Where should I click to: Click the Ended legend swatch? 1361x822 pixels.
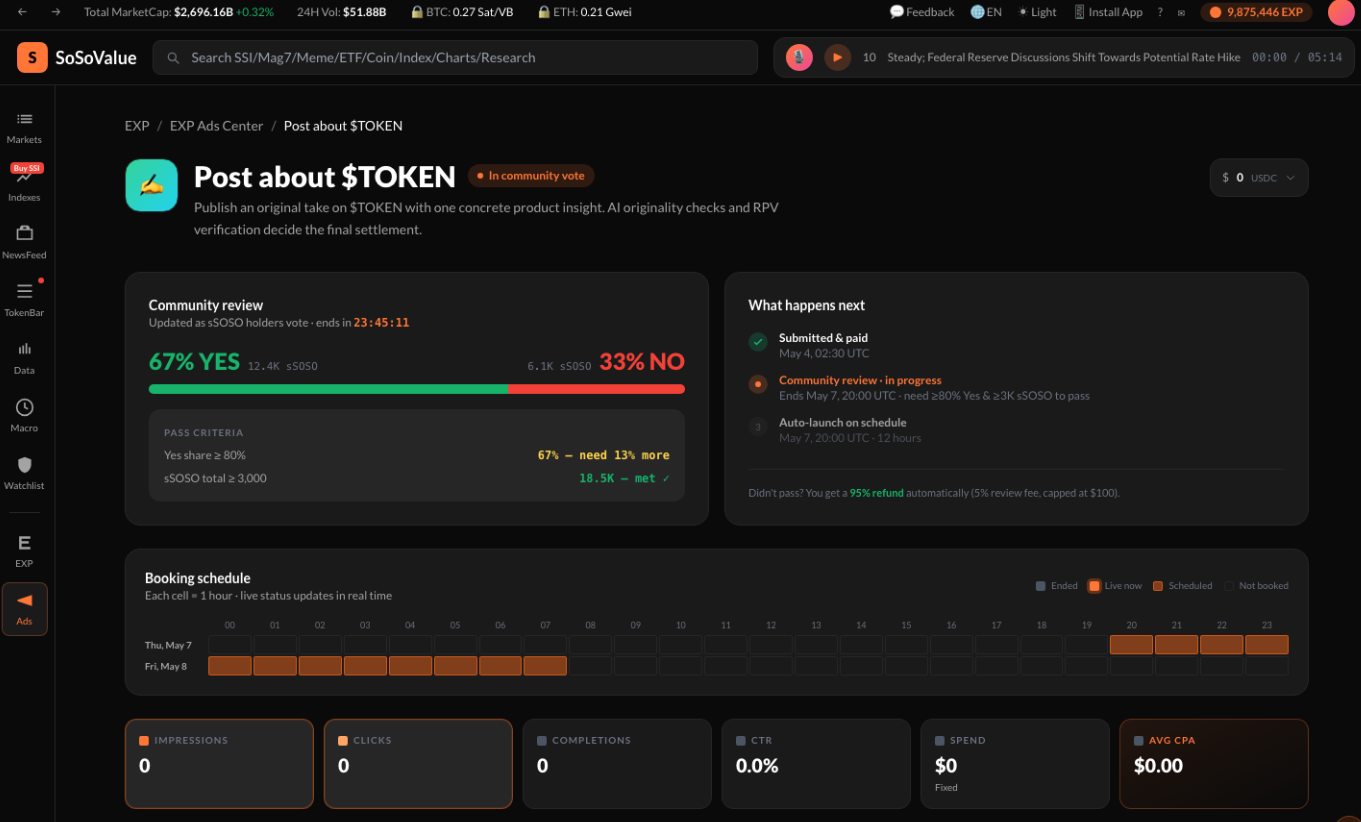1041,586
